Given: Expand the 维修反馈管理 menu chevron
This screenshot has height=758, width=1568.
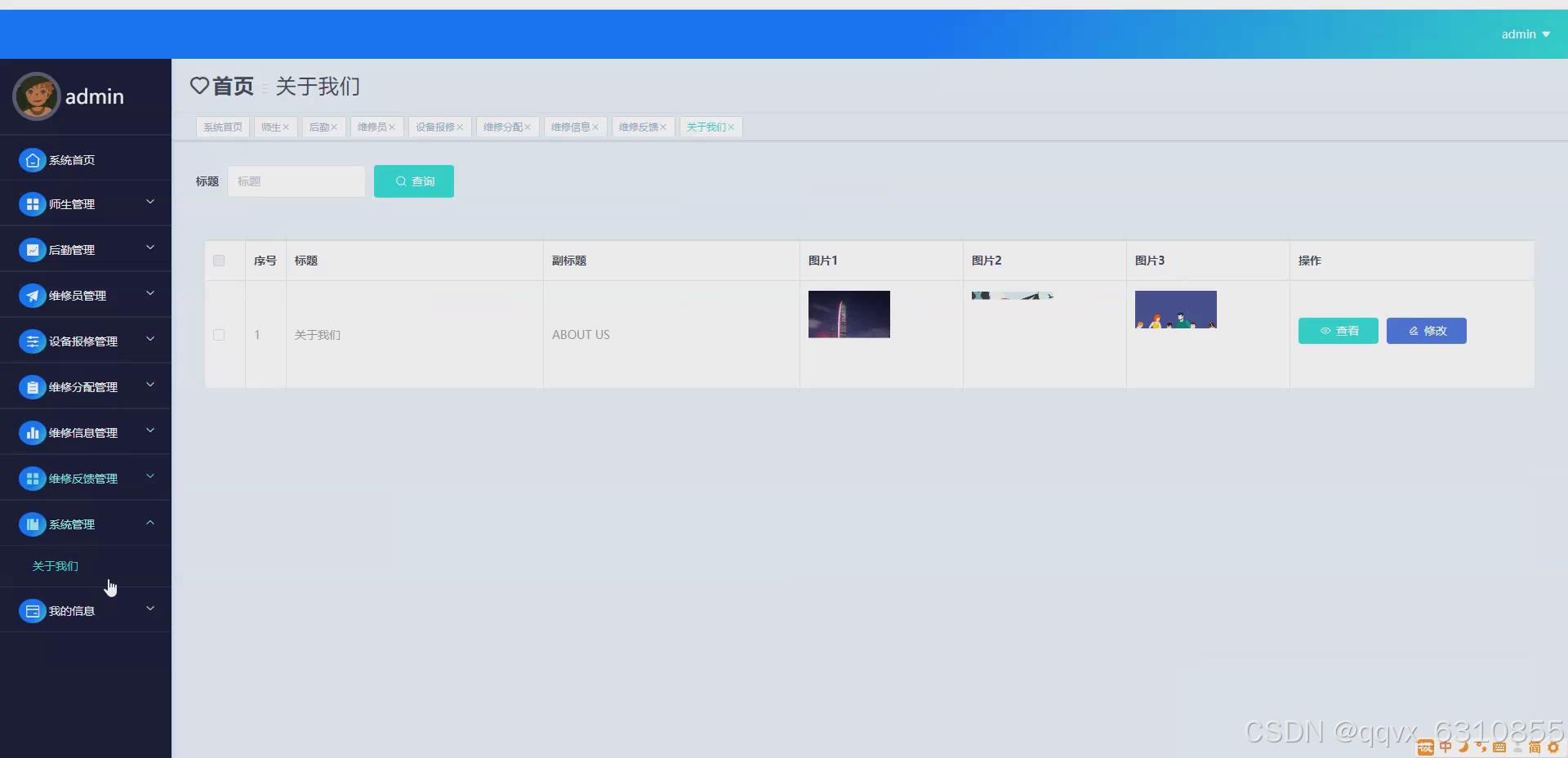Looking at the screenshot, I should pyautogui.click(x=150, y=476).
